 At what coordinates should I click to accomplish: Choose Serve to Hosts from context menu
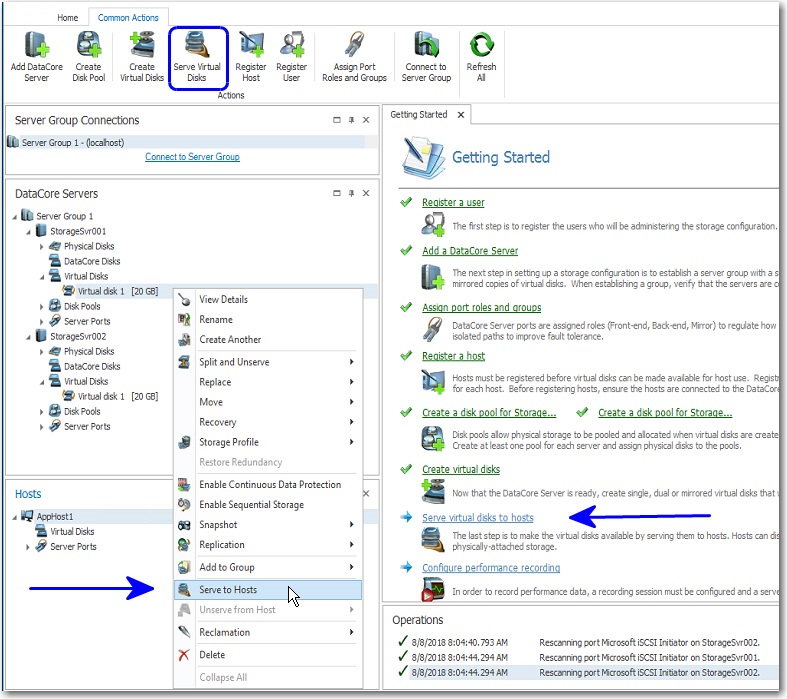[228, 590]
